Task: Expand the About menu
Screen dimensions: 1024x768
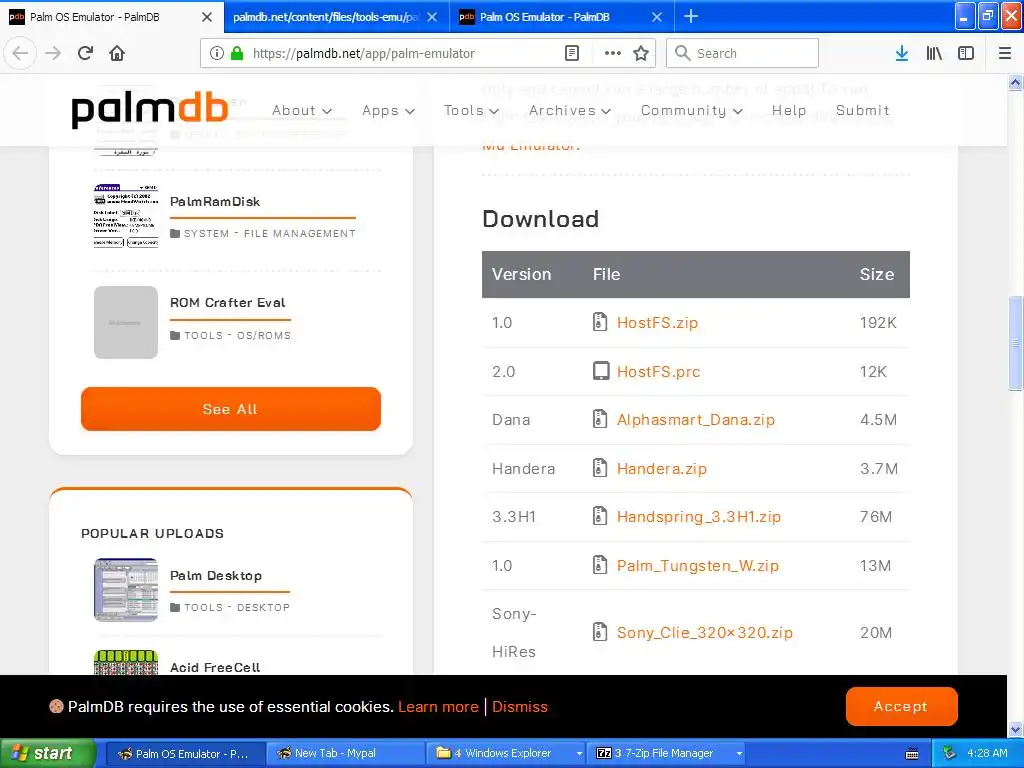Action: coord(302,110)
